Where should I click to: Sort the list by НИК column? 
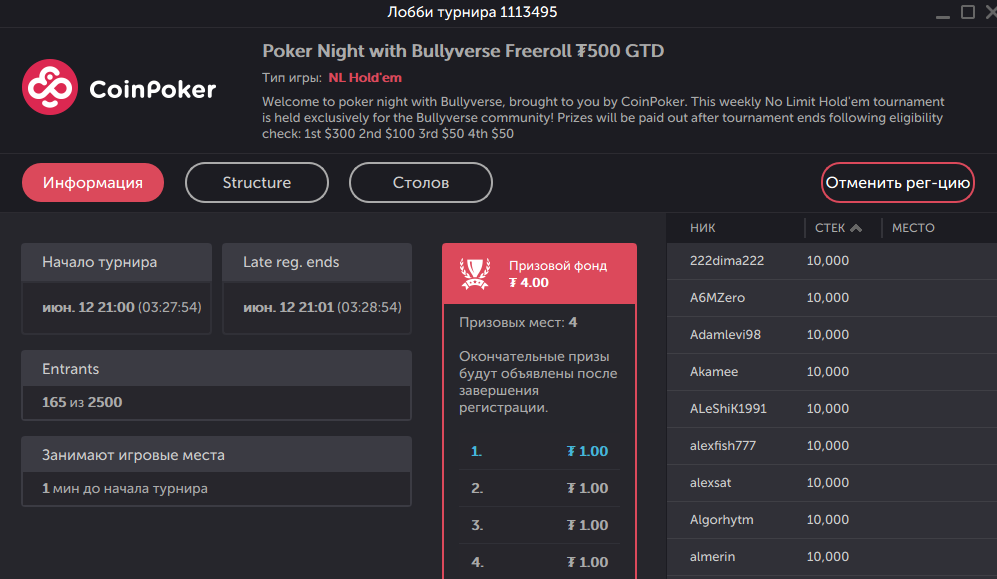(x=703, y=228)
